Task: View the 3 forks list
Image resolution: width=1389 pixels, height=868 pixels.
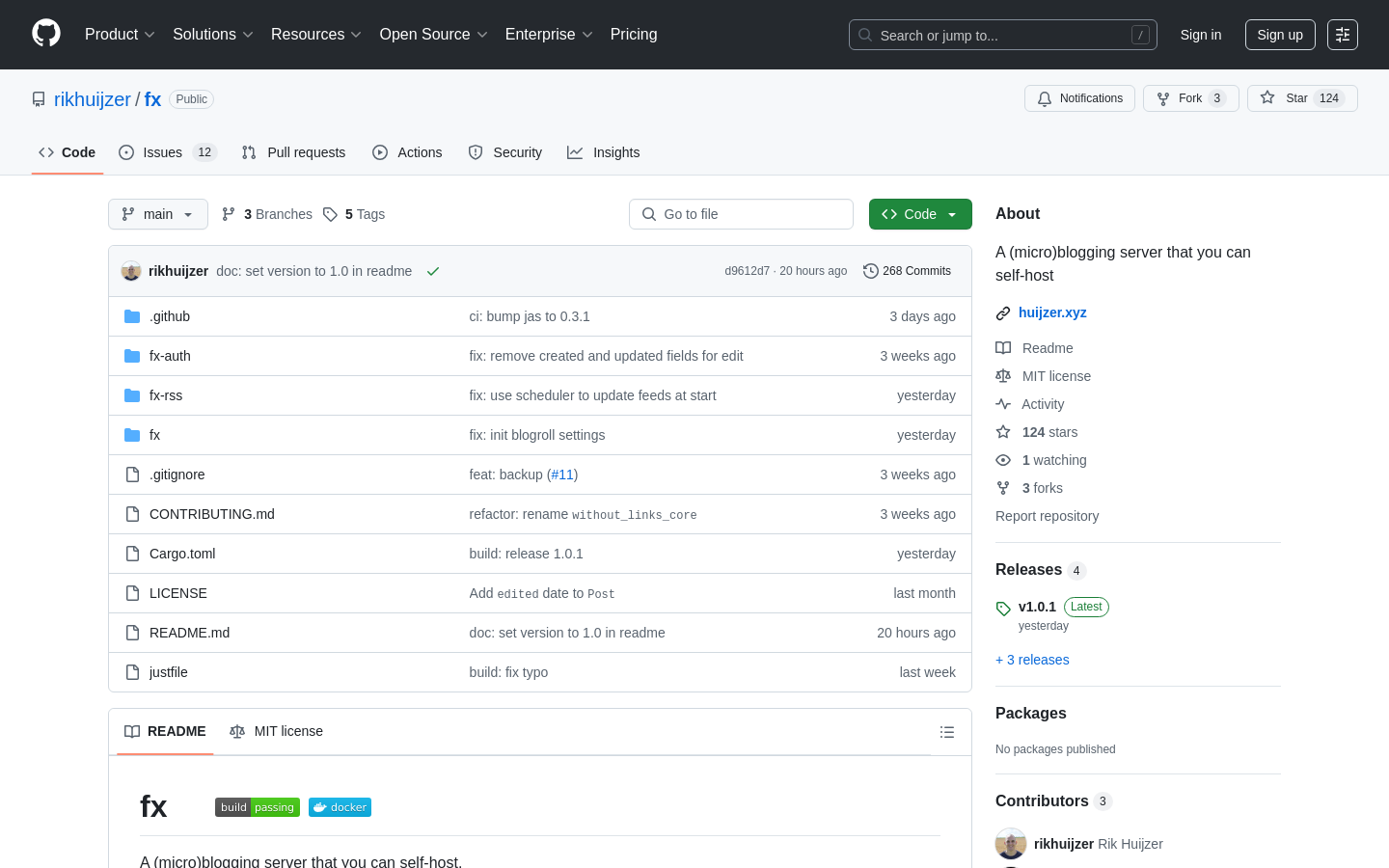Action: tap(1029, 488)
